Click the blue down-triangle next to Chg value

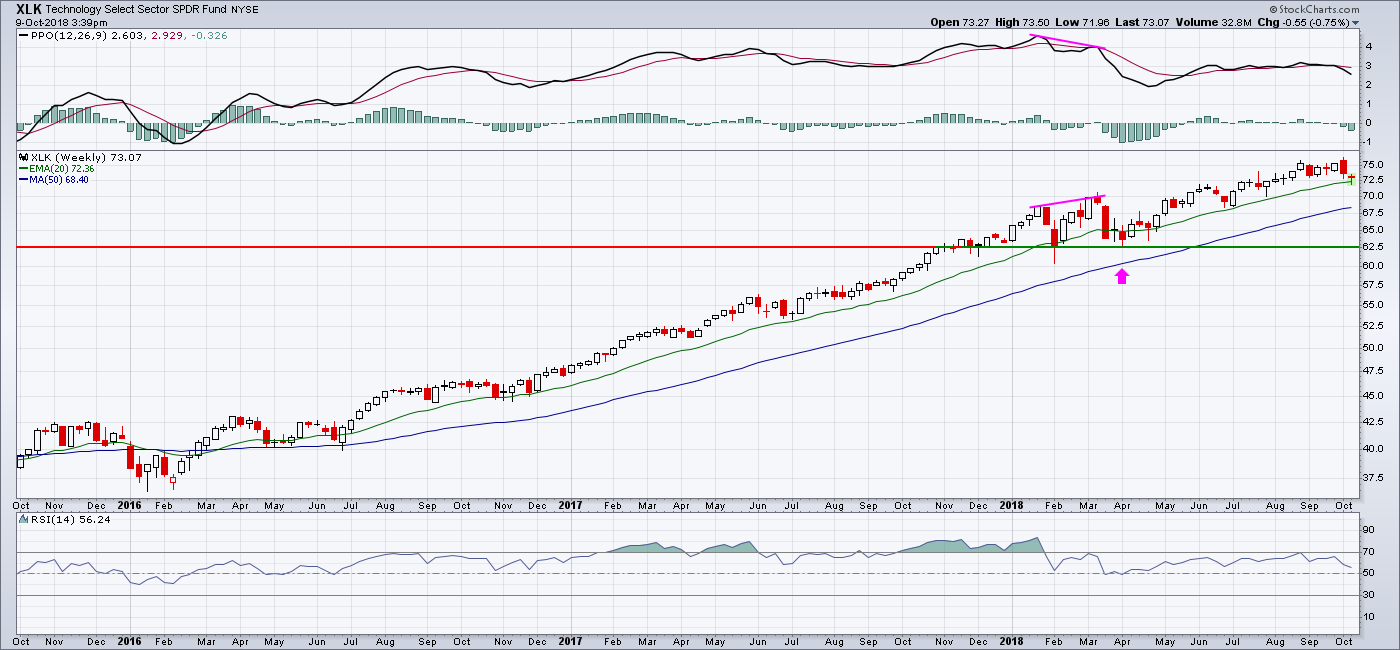(x=1356, y=22)
